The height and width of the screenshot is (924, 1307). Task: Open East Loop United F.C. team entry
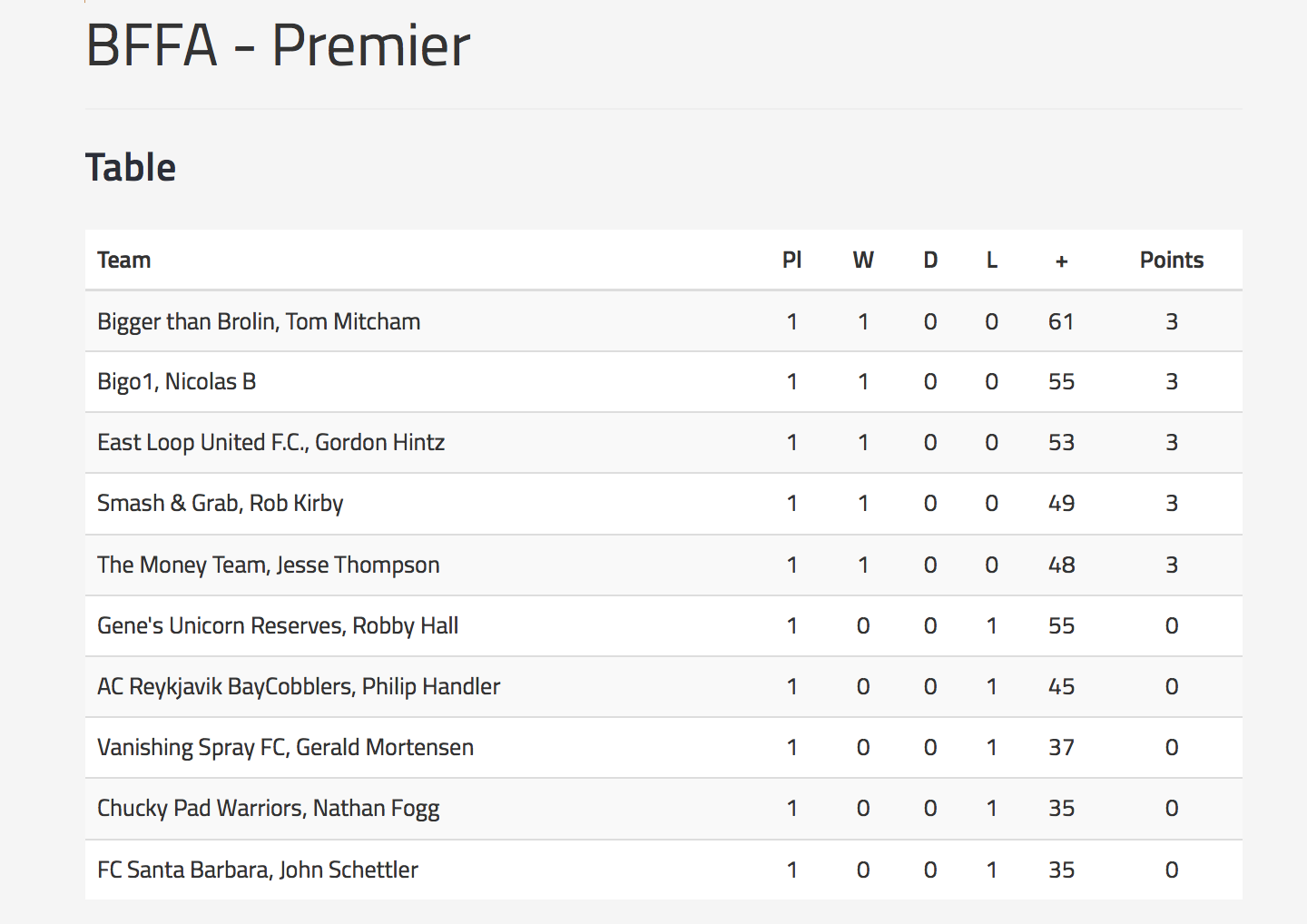tap(270, 443)
